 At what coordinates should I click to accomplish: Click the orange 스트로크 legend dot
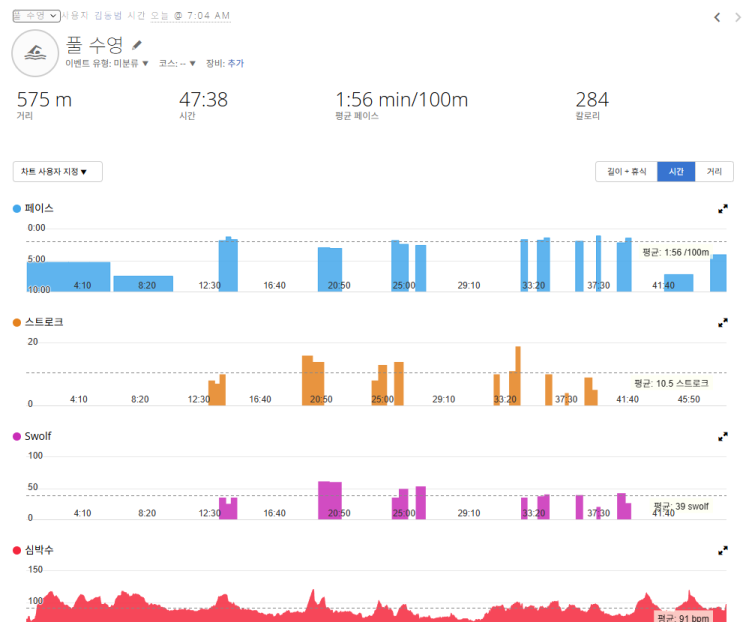pos(17,323)
